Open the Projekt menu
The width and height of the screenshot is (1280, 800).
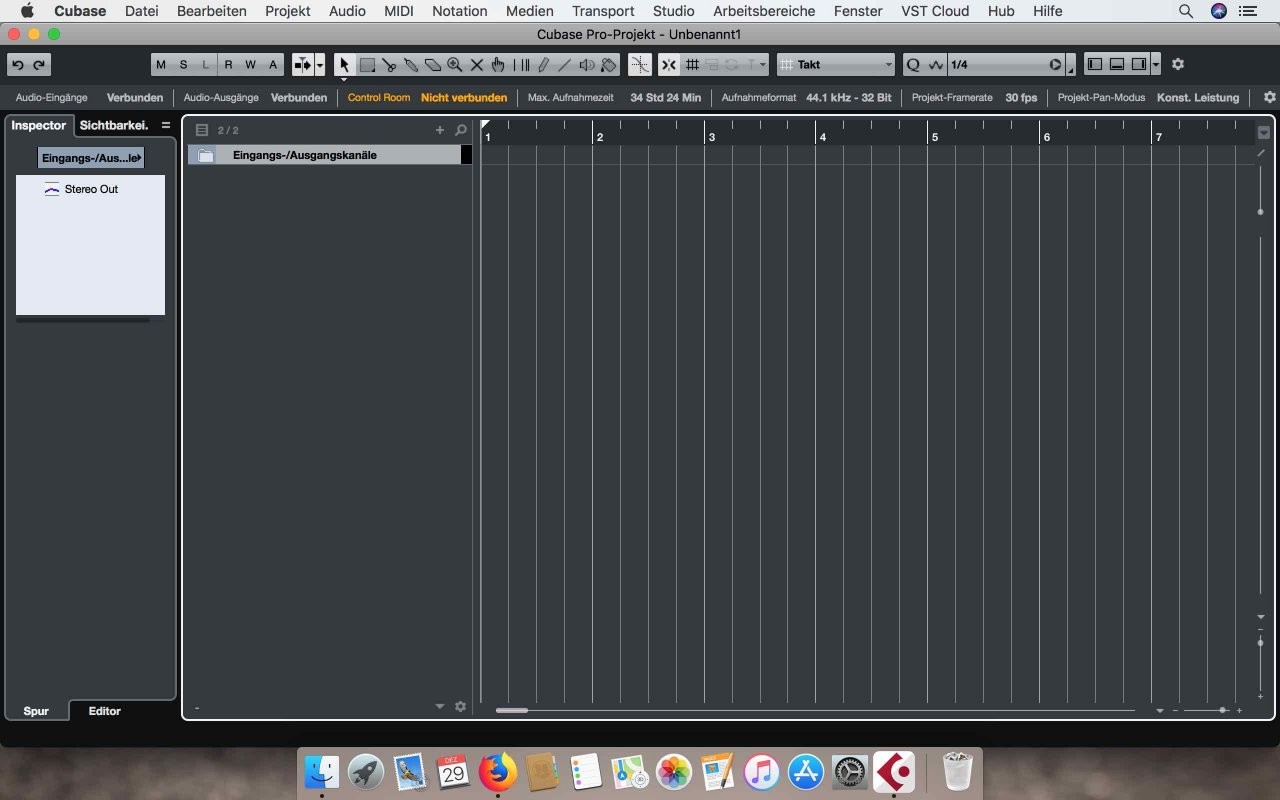pos(288,11)
